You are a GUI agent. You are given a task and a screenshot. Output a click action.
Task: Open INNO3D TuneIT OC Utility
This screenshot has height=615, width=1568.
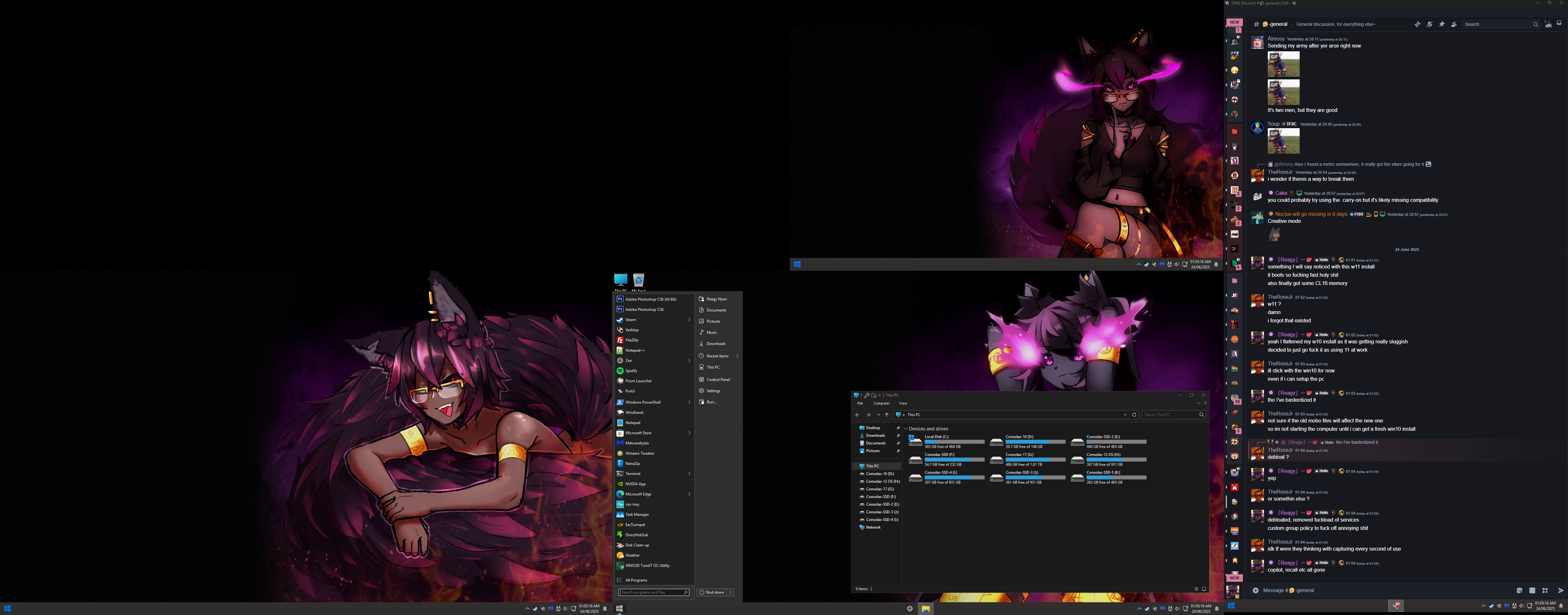point(654,566)
